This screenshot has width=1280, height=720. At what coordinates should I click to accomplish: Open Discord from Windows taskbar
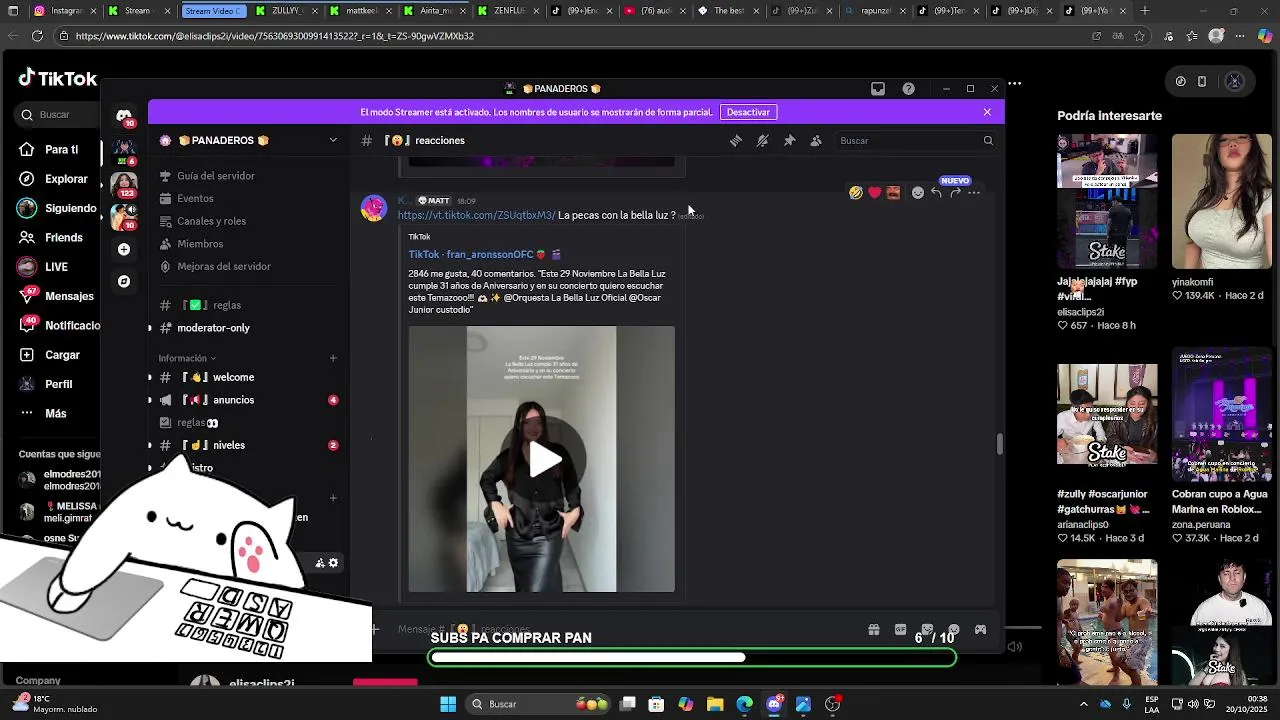[x=773, y=704]
